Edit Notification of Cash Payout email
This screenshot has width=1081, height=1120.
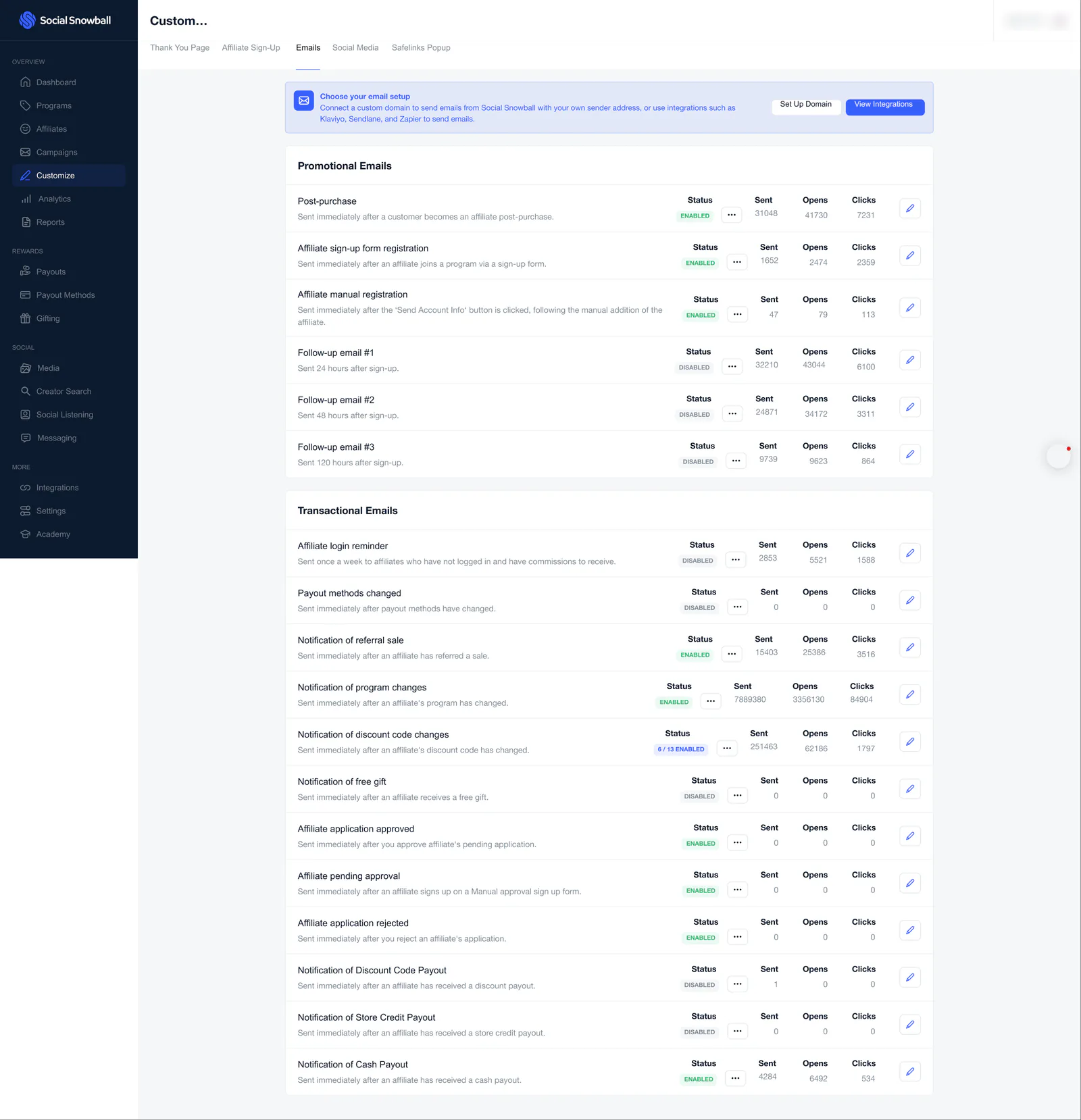click(x=910, y=1071)
